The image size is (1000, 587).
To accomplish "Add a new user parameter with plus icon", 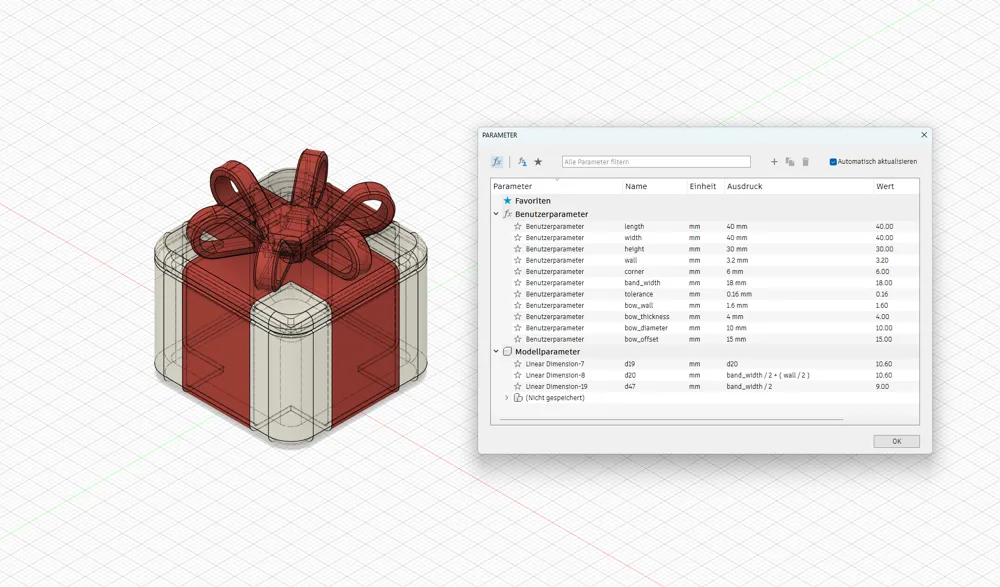I will (x=773, y=160).
